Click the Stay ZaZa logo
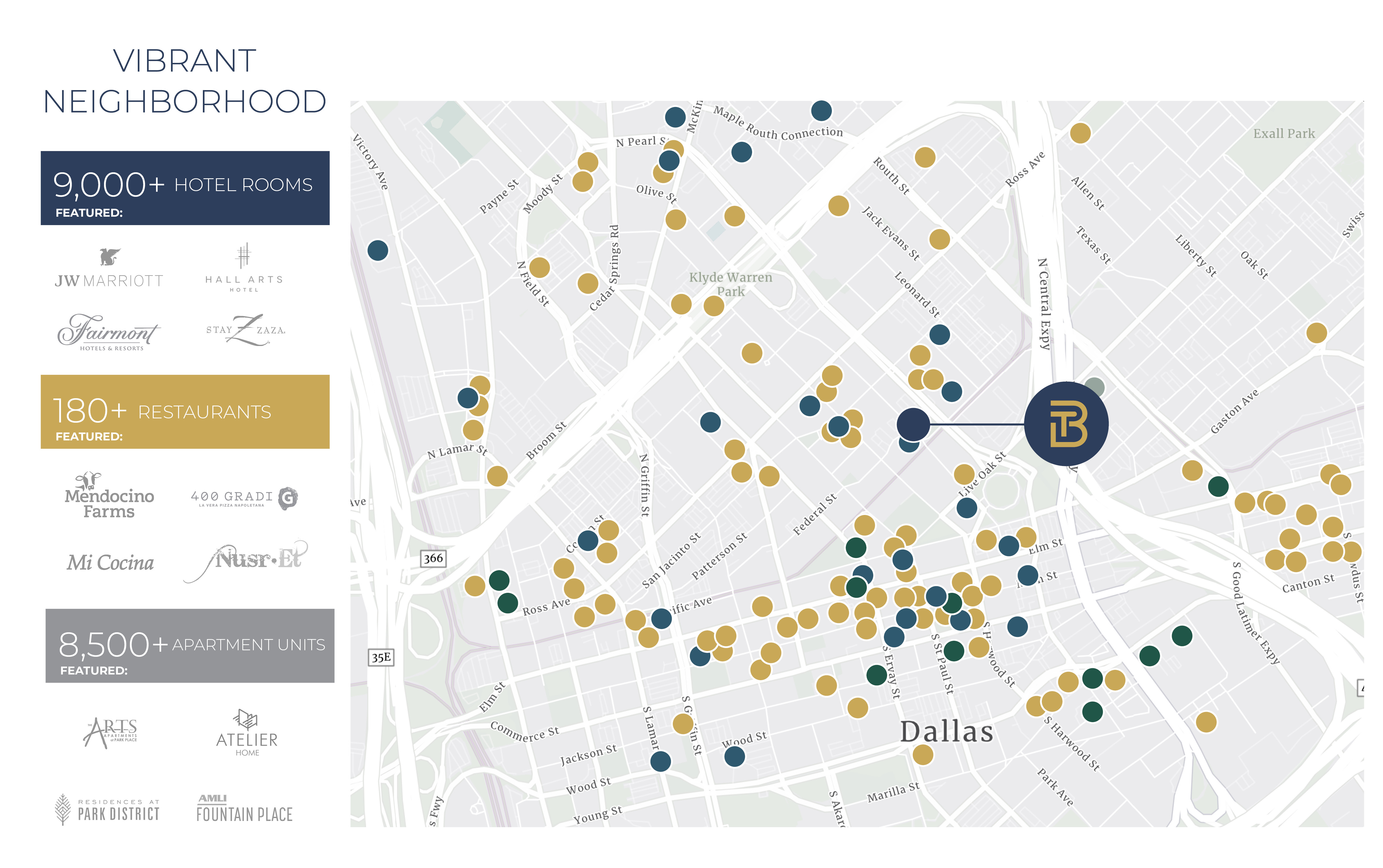 246,330
